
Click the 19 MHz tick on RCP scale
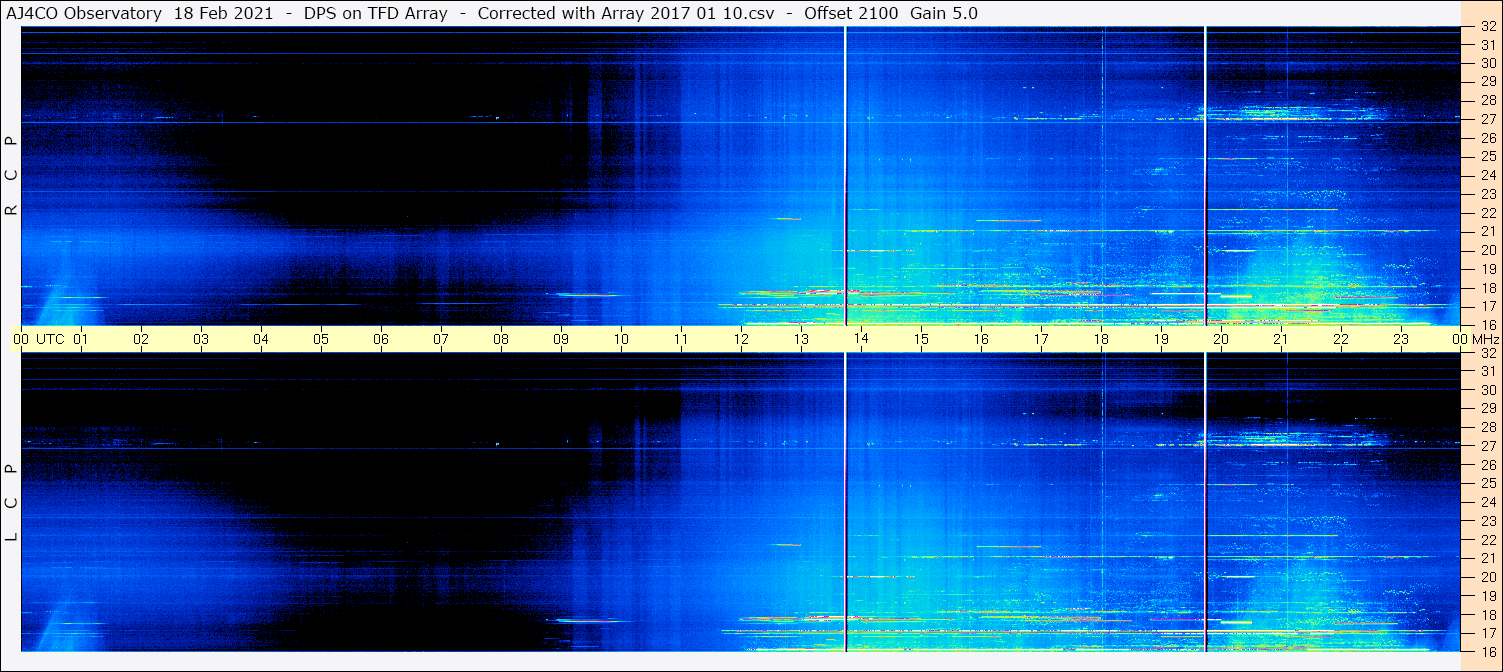point(1488,269)
